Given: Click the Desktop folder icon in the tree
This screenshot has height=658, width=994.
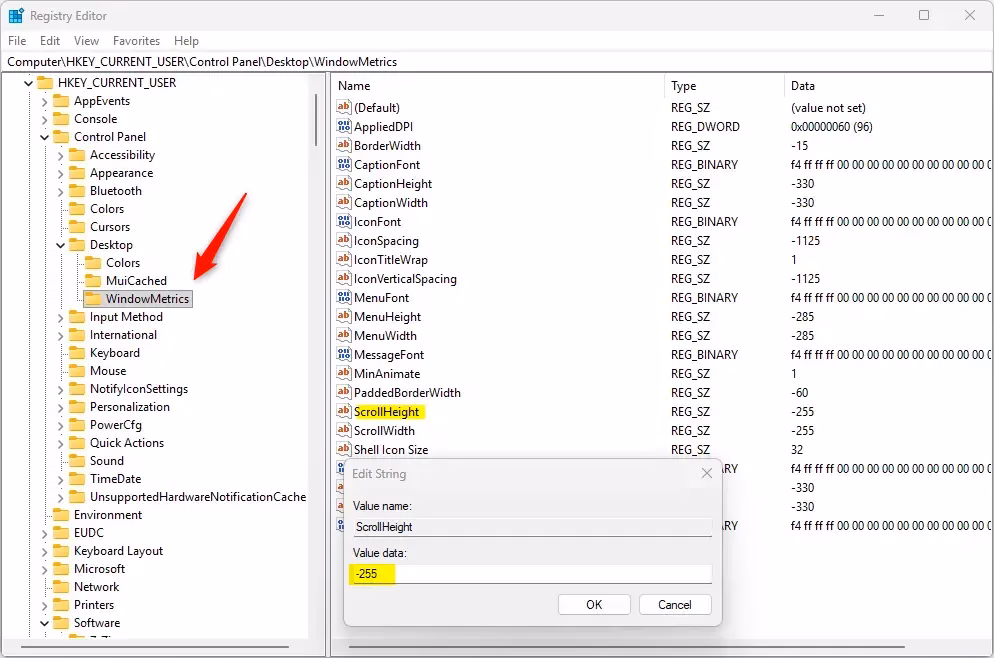Looking at the screenshot, I should [x=79, y=244].
